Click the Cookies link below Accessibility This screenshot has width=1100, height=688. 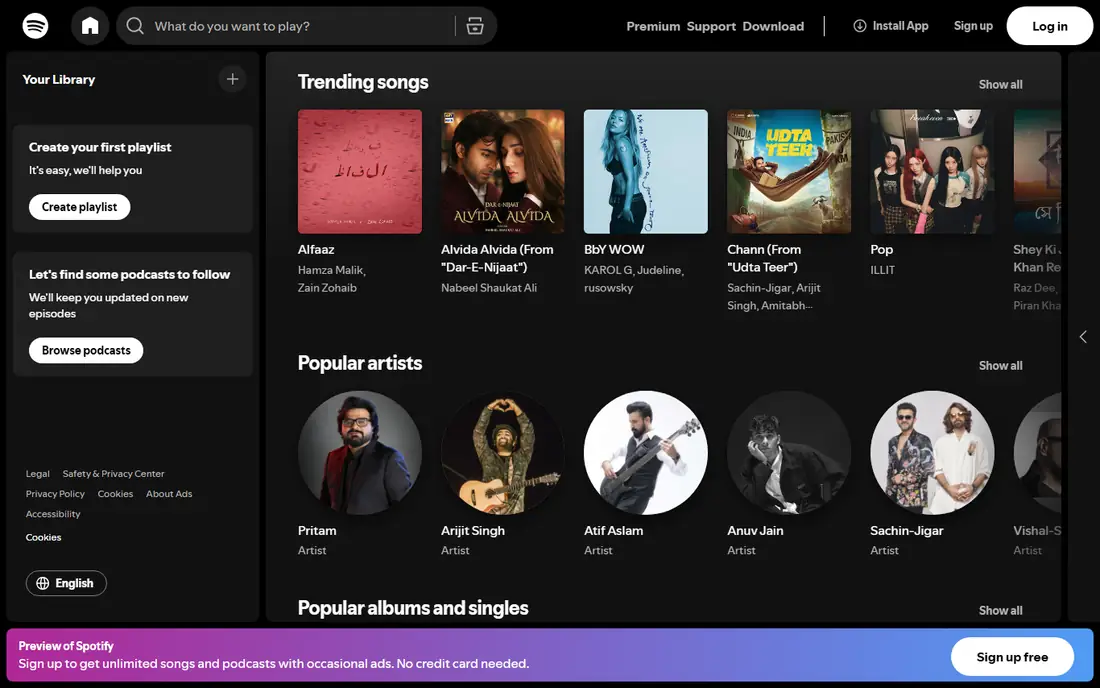click(43, 537)
